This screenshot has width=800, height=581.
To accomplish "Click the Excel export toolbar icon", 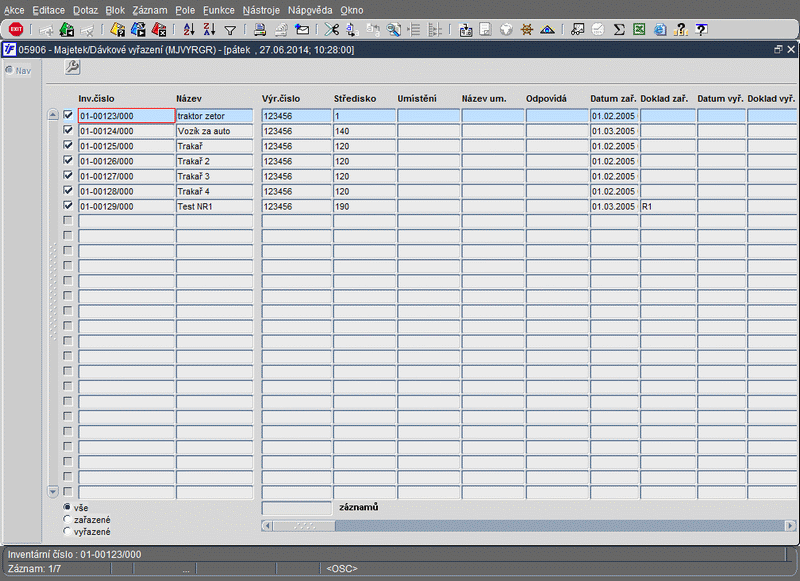I will (x=639, y=30).
